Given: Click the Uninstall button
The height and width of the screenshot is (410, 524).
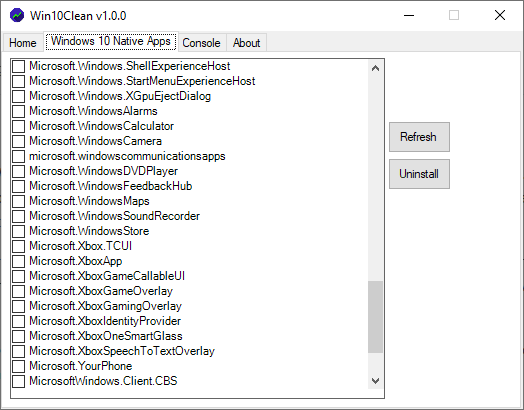Looking at the screenshot, I should pos(419,174).
